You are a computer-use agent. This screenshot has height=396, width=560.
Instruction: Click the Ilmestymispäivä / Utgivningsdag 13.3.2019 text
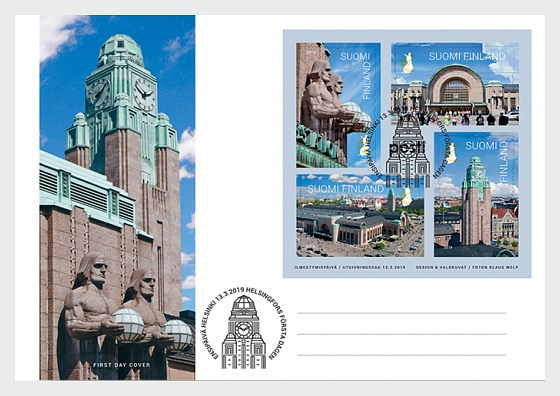tap(350, 267)
